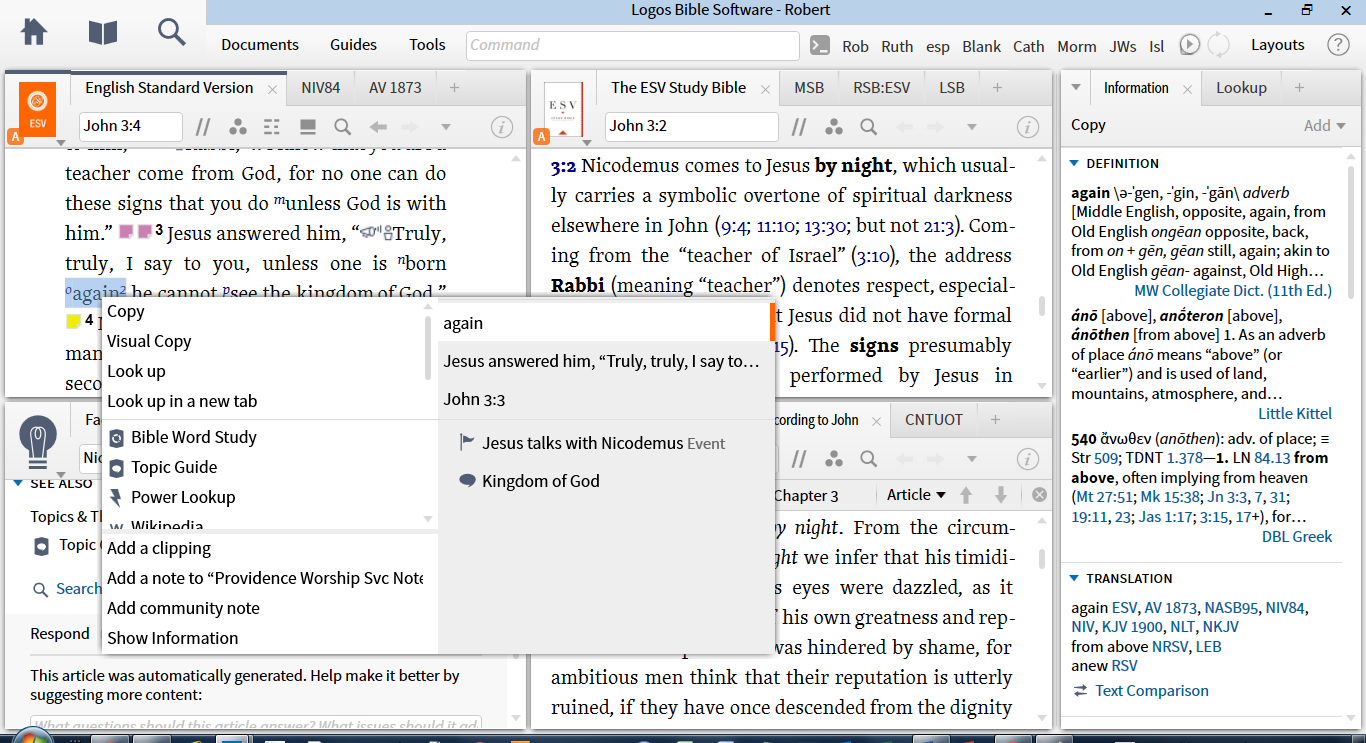
Task: Go to the Logos Home page icon
Action: [x=34, y=32]
